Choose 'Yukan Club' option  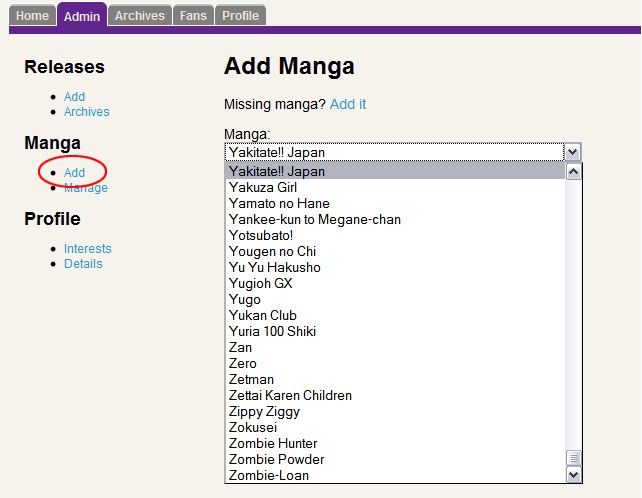pos(395,315)
